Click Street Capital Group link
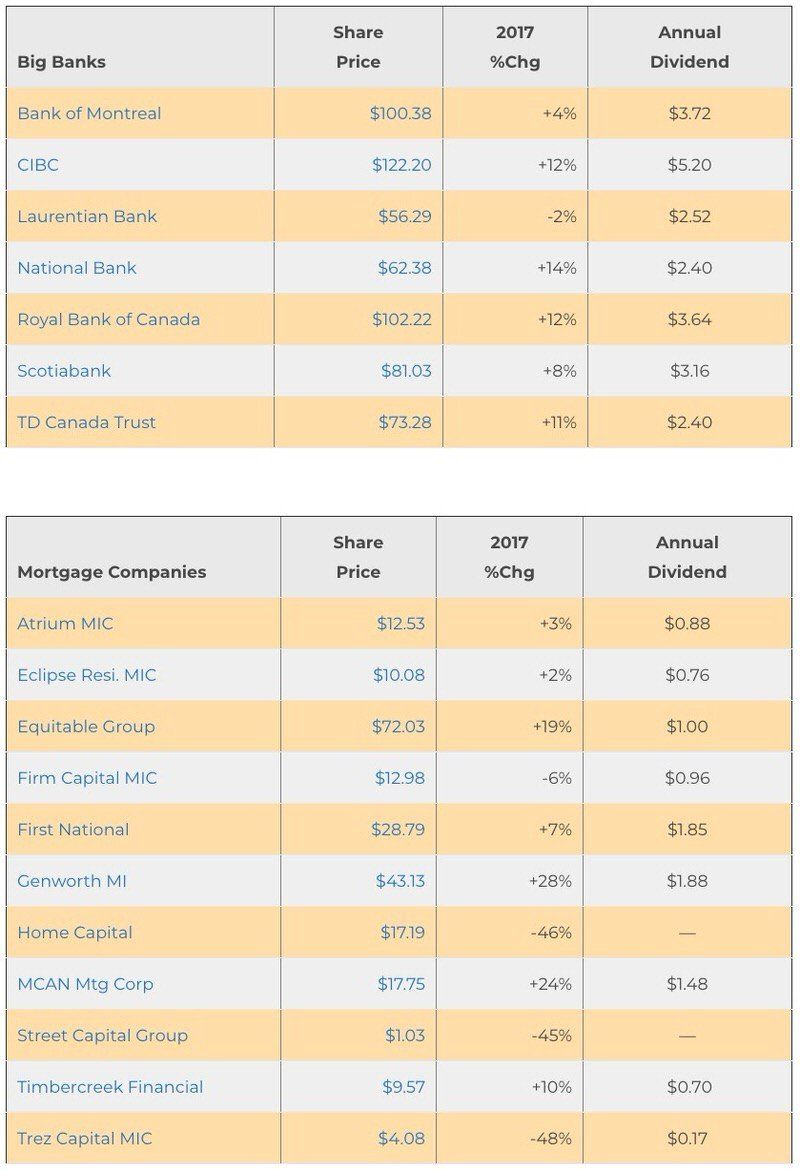The image size is (800, 1170). tap(102, 1035)
